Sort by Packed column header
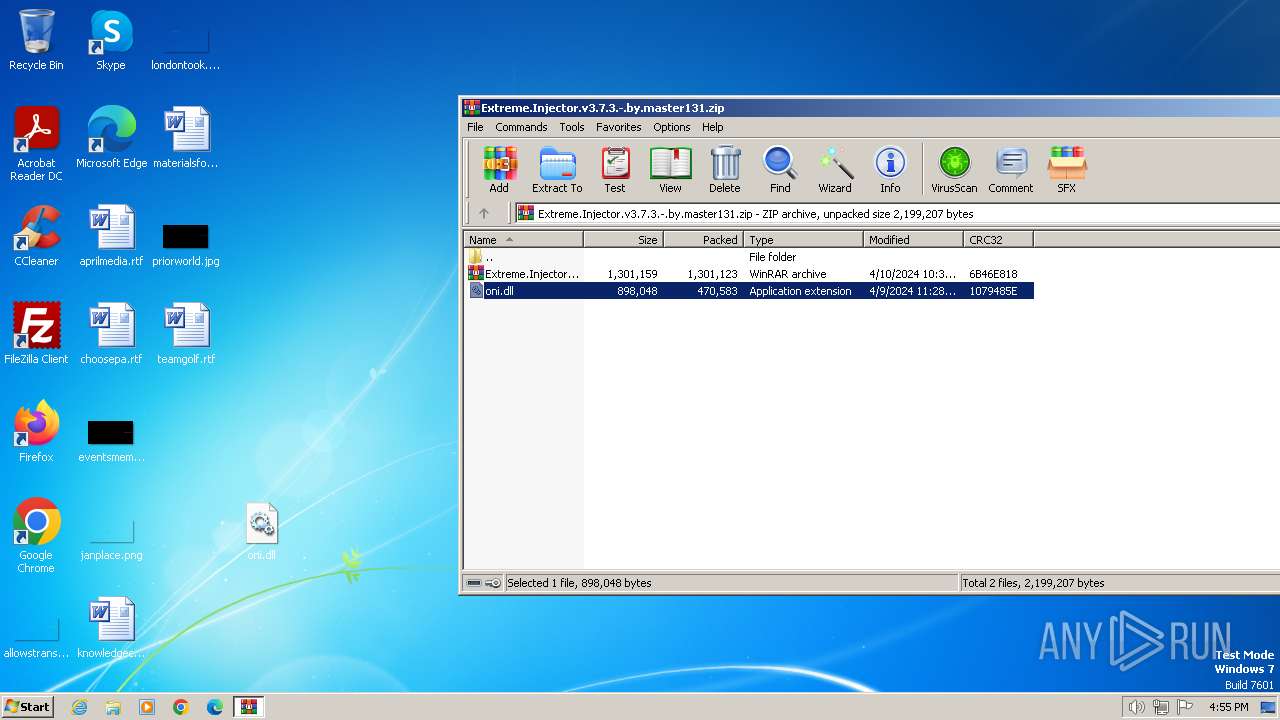 pyautogui.click(x=703, y=240)
